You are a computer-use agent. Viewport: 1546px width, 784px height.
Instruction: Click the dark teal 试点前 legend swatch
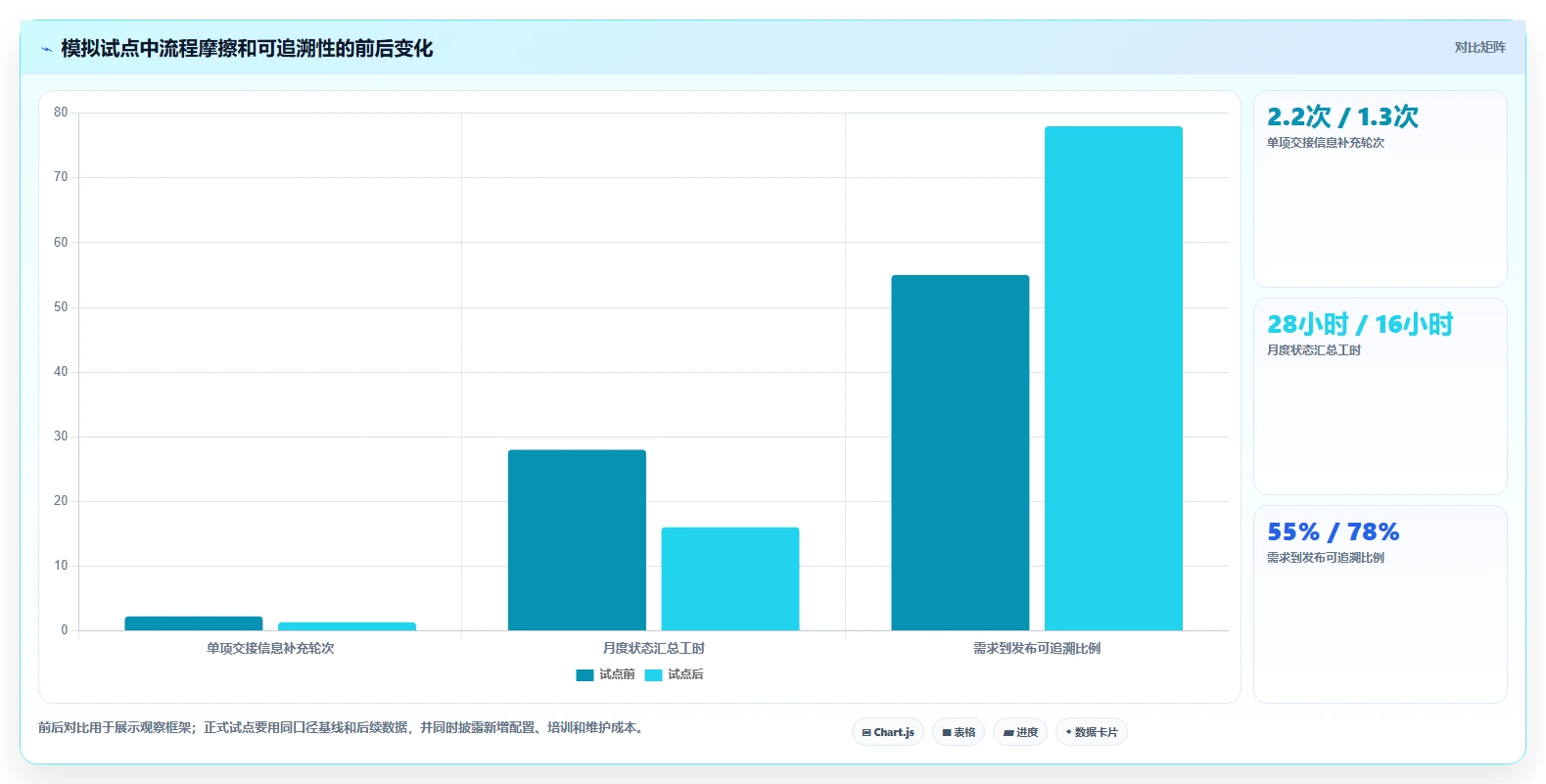click(x=585, y=675)
